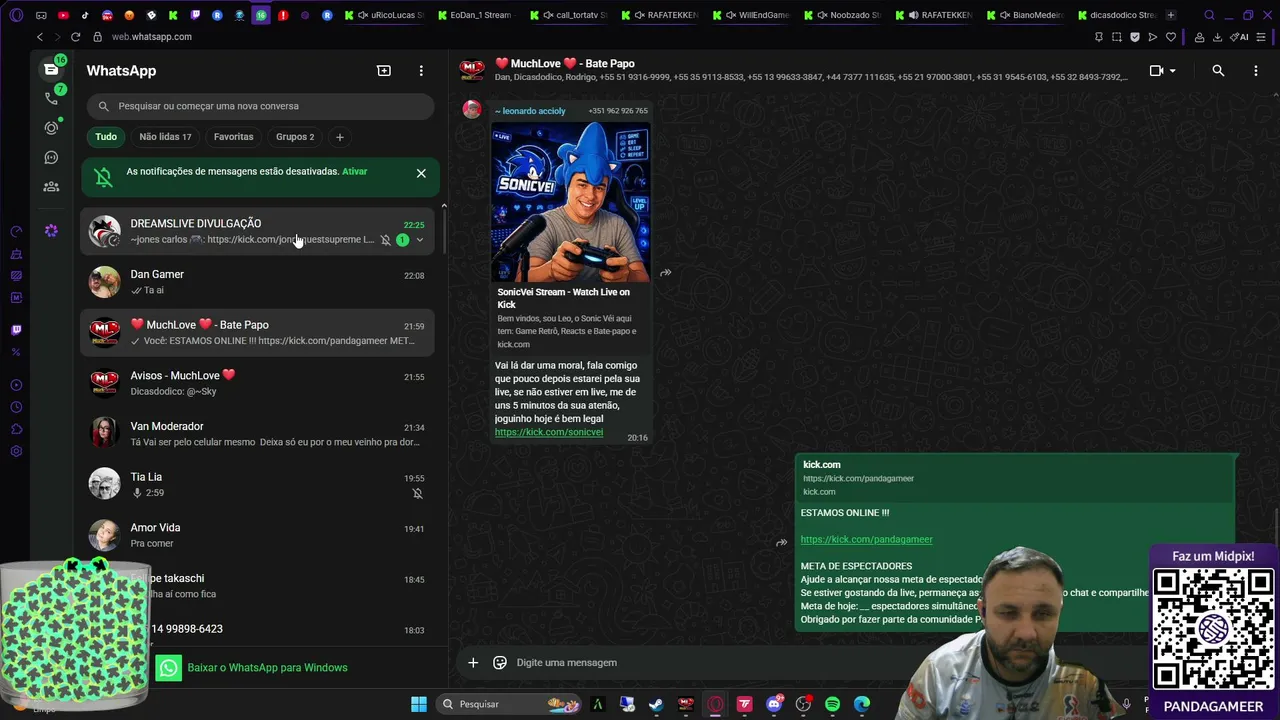Screen dimensions: 1280x720
Task: Switch to the Noobzado browser tab
Action: click(x=842, y=15)
